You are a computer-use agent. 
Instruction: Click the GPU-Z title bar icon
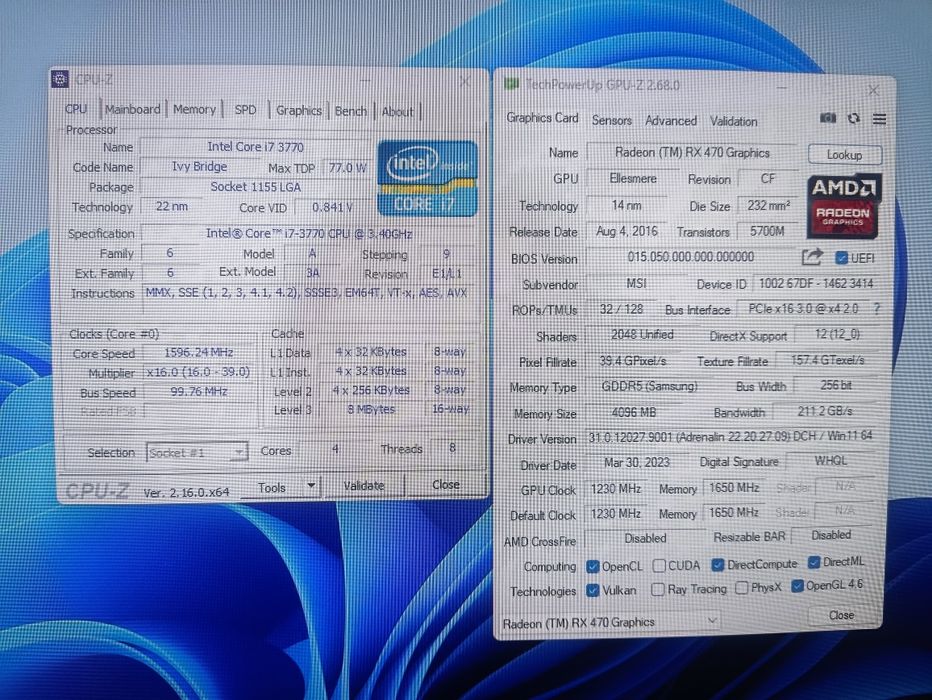[511, 84]
